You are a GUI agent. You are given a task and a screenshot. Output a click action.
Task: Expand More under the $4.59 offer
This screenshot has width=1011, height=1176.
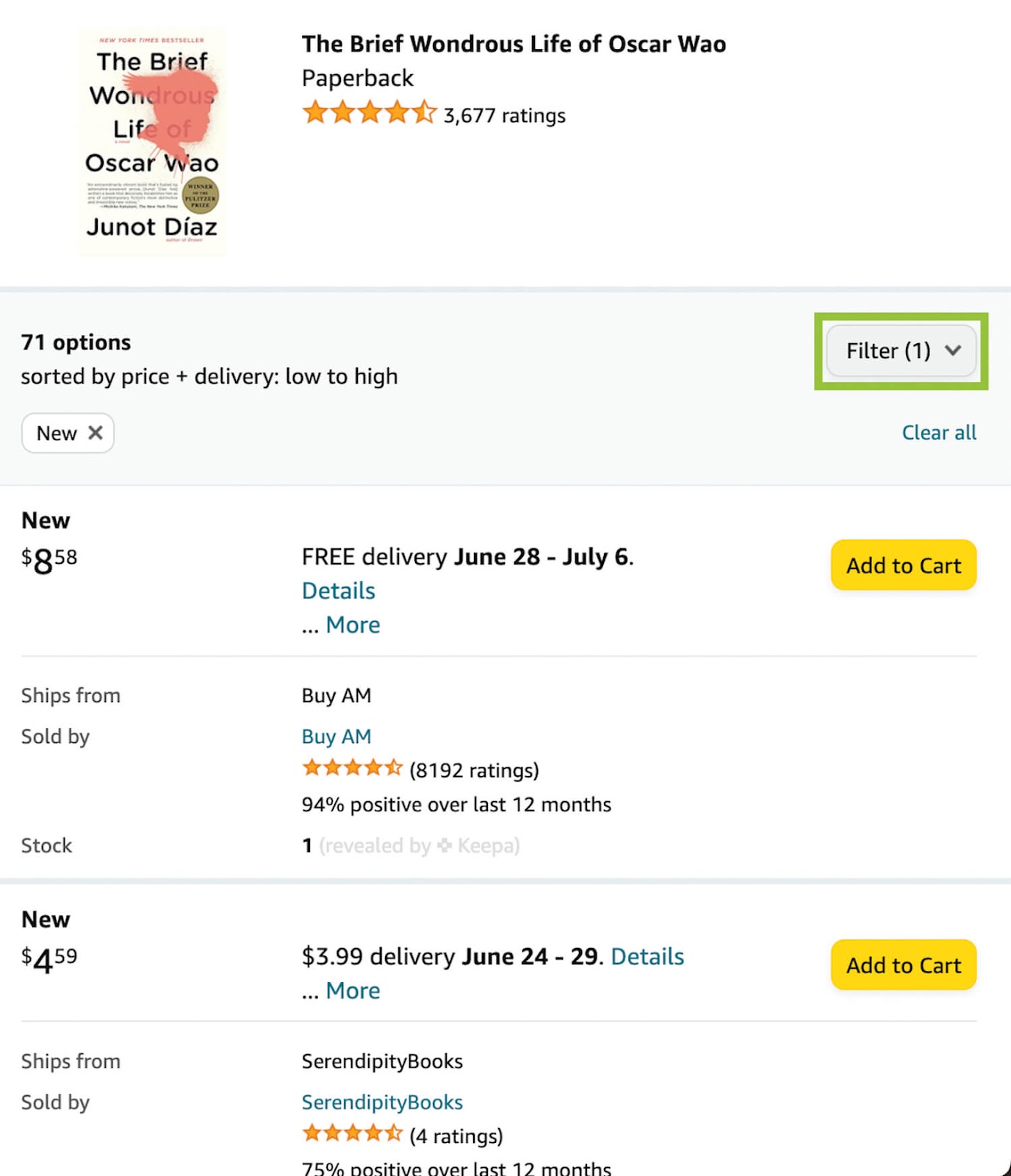353,991
